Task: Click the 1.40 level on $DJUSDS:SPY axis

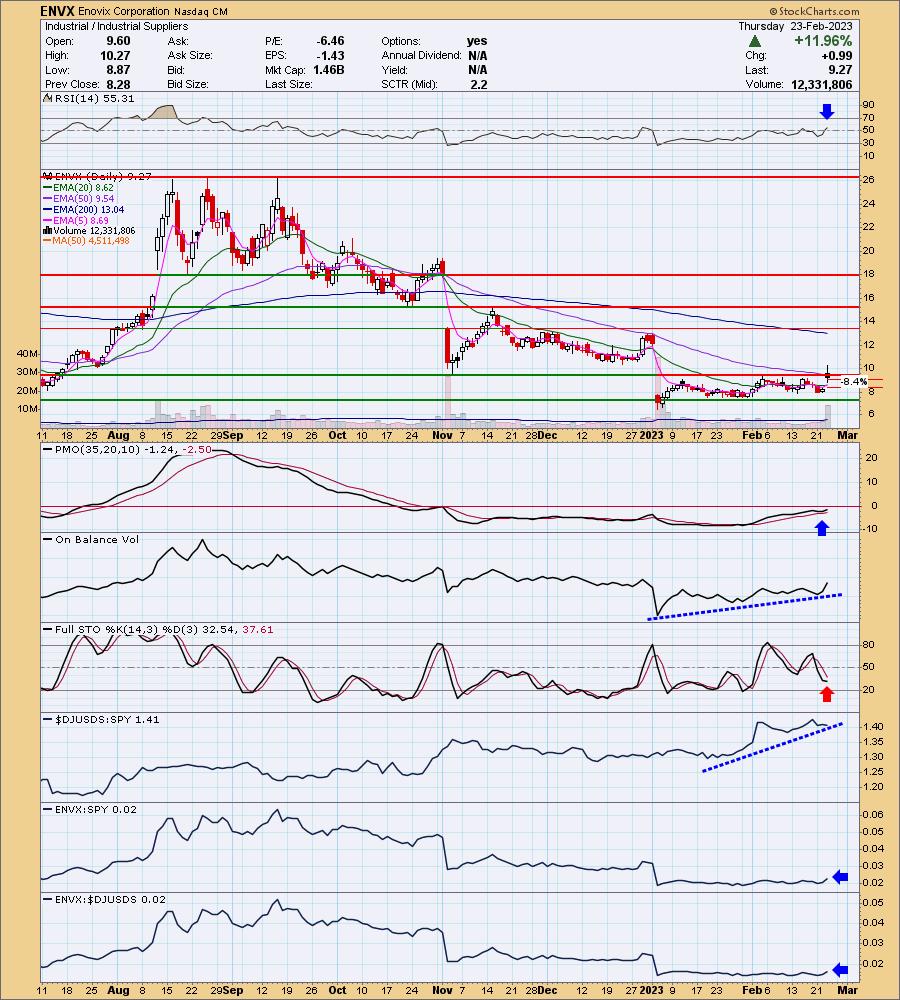Action: (873, 726)
